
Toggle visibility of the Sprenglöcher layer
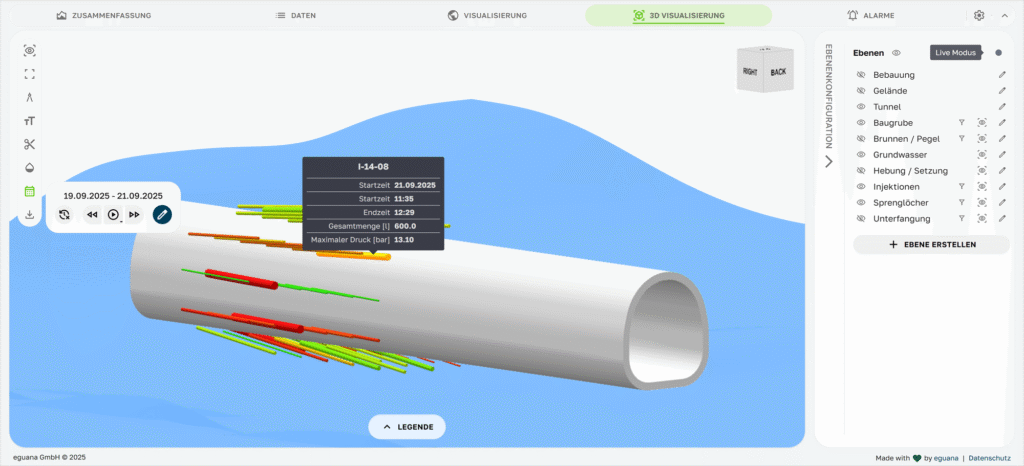coord(860,203)
